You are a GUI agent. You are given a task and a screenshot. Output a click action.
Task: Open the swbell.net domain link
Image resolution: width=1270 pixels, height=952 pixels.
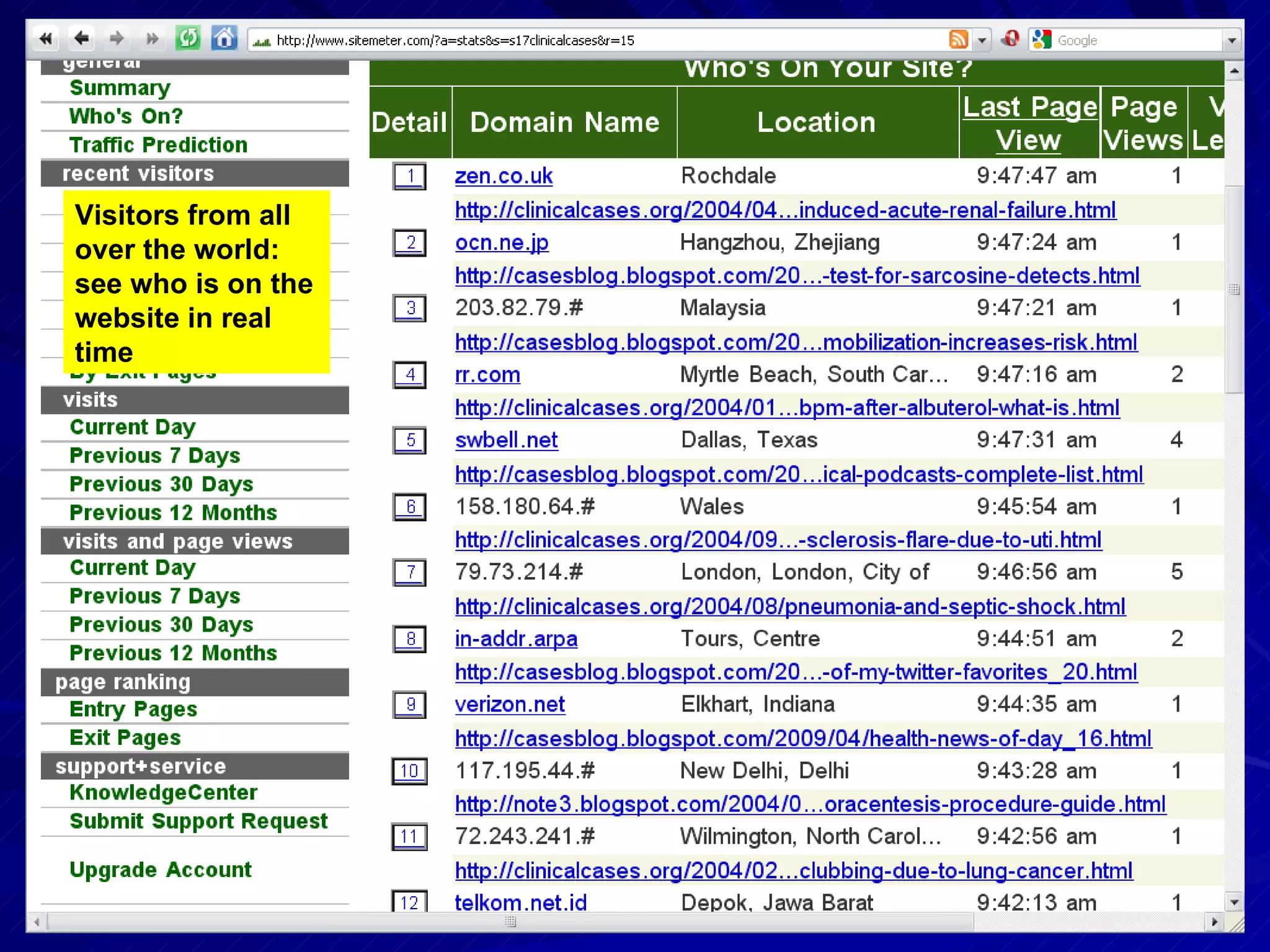(x=506, y=441)
